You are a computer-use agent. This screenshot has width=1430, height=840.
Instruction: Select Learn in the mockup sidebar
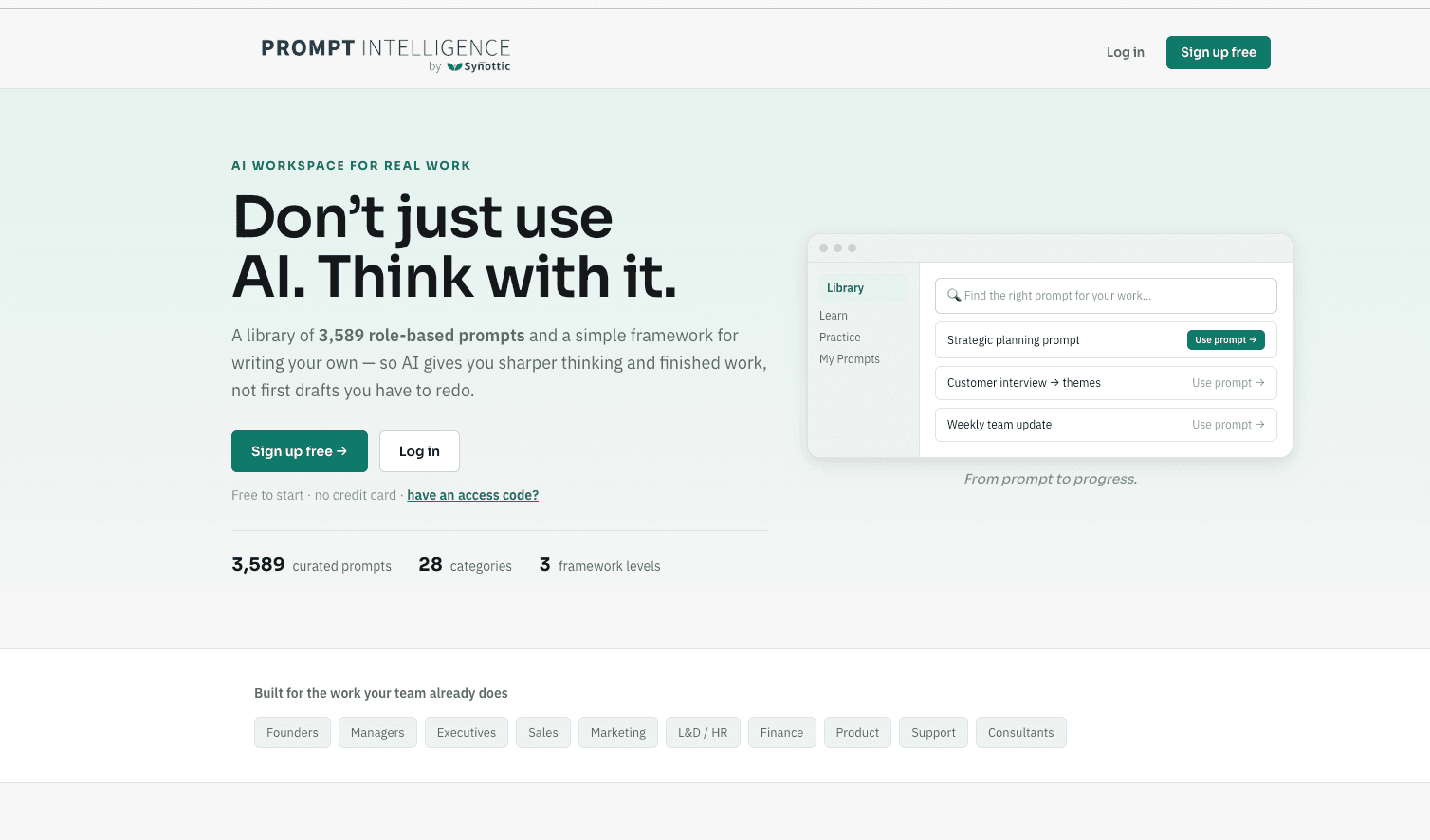pyautogui.click(x=834, y=316)
